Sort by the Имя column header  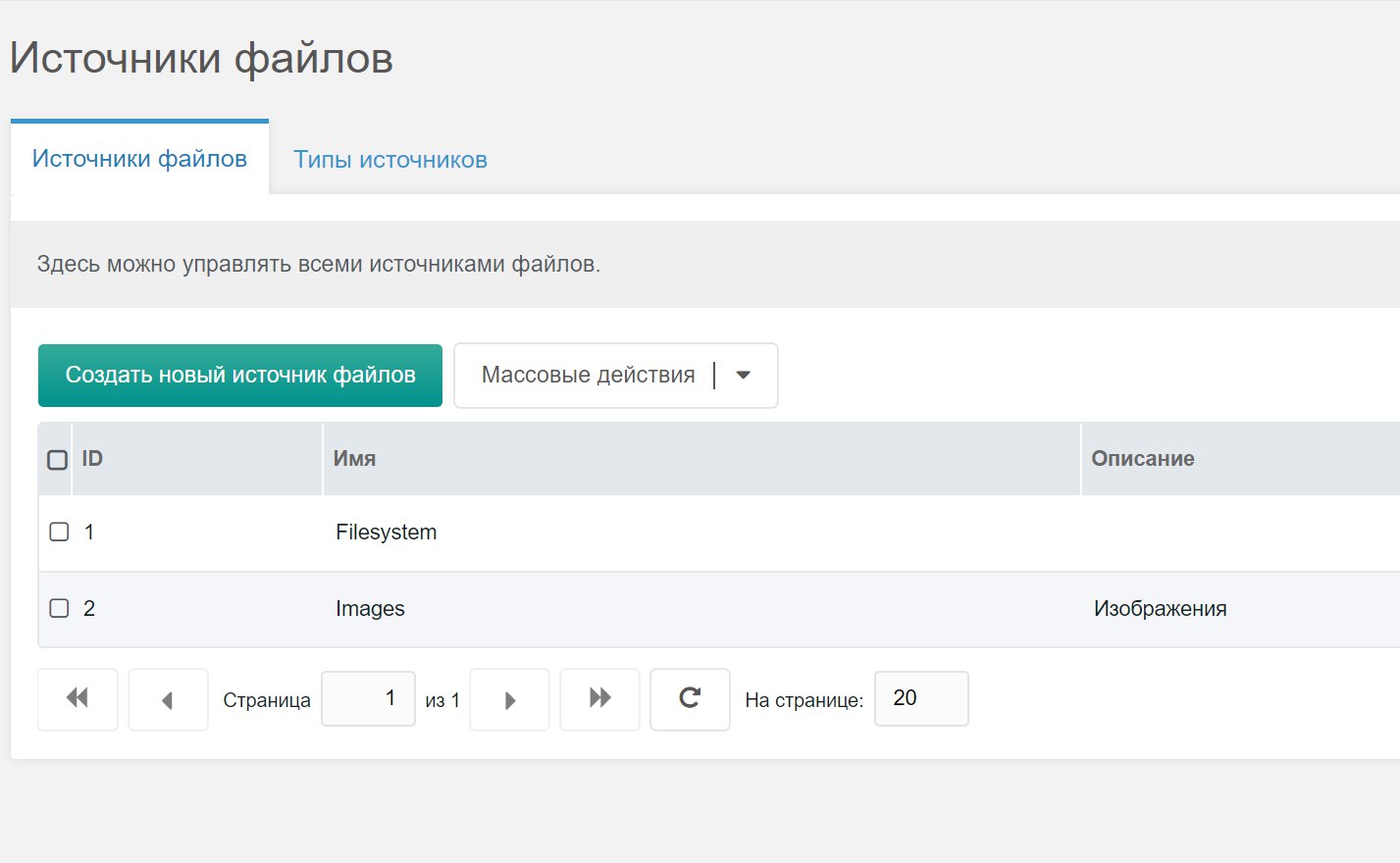coord(701,459)
